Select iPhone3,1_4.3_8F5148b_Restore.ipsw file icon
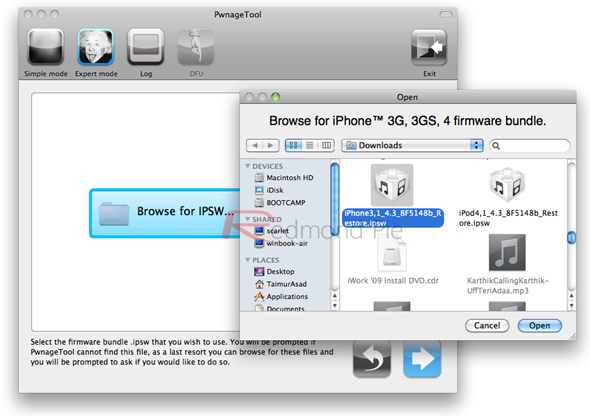Screen dimensions: 590x416 coord(392,185)
